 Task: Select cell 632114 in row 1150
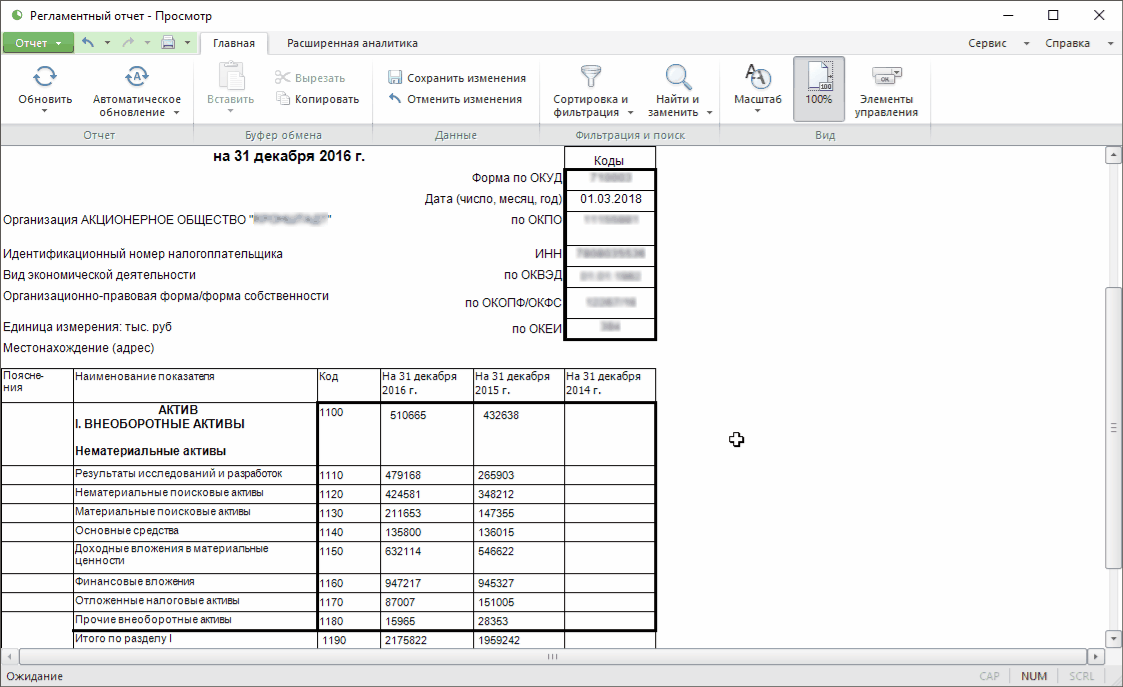[427, 557]
